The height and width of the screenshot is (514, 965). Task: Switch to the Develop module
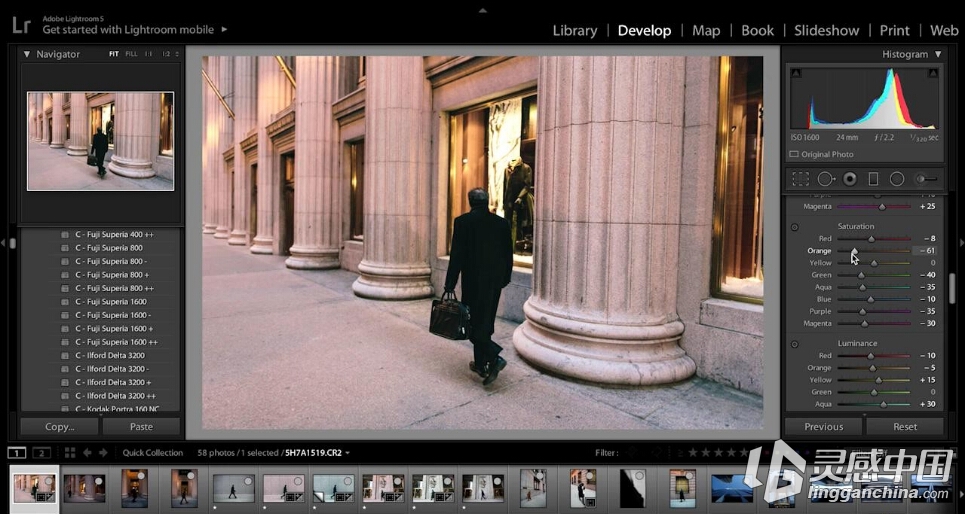tap(644, 31)
